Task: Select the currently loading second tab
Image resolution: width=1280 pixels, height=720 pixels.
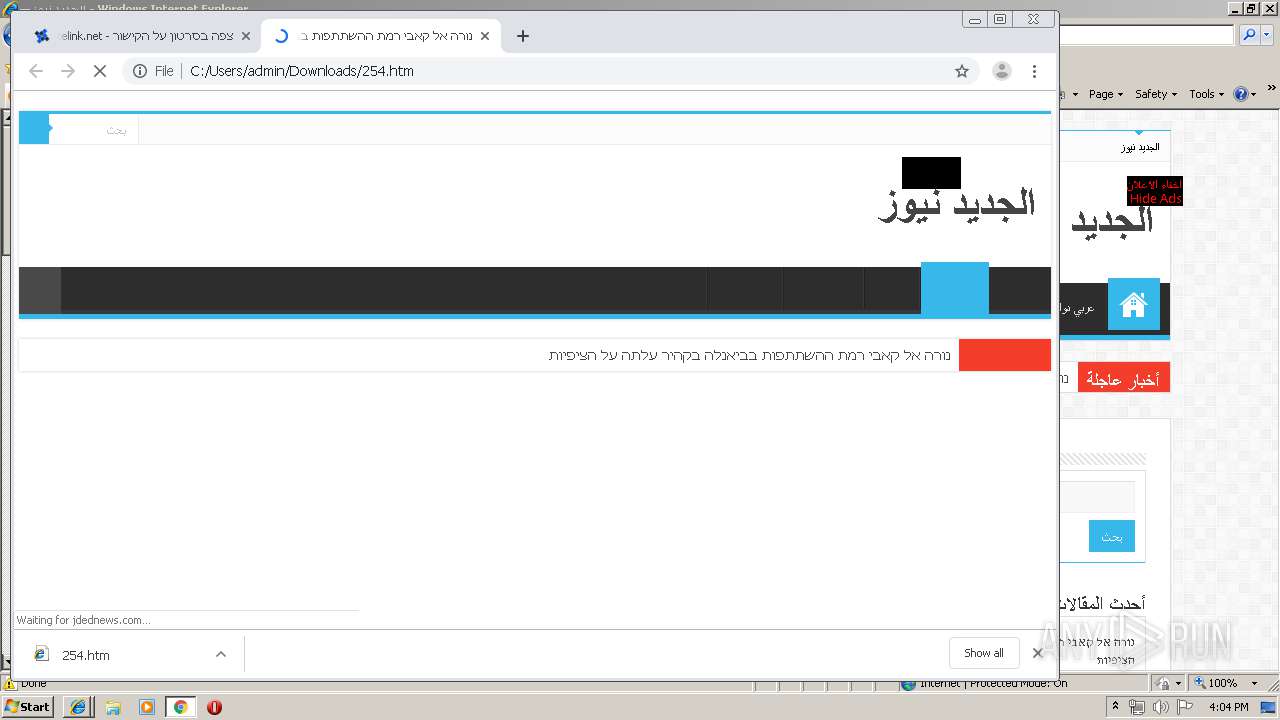Action: (380, 36)
